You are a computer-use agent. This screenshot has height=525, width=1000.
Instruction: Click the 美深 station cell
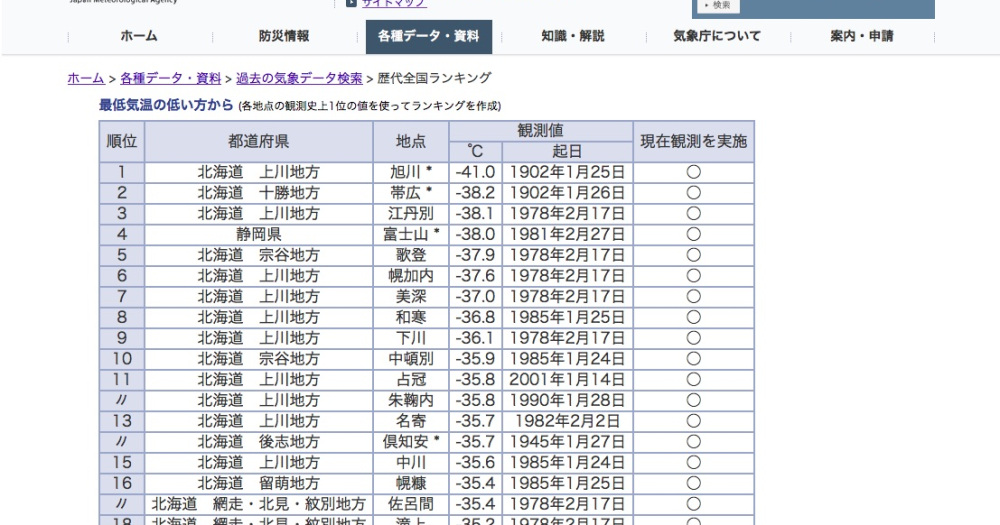tap(411, 297)
